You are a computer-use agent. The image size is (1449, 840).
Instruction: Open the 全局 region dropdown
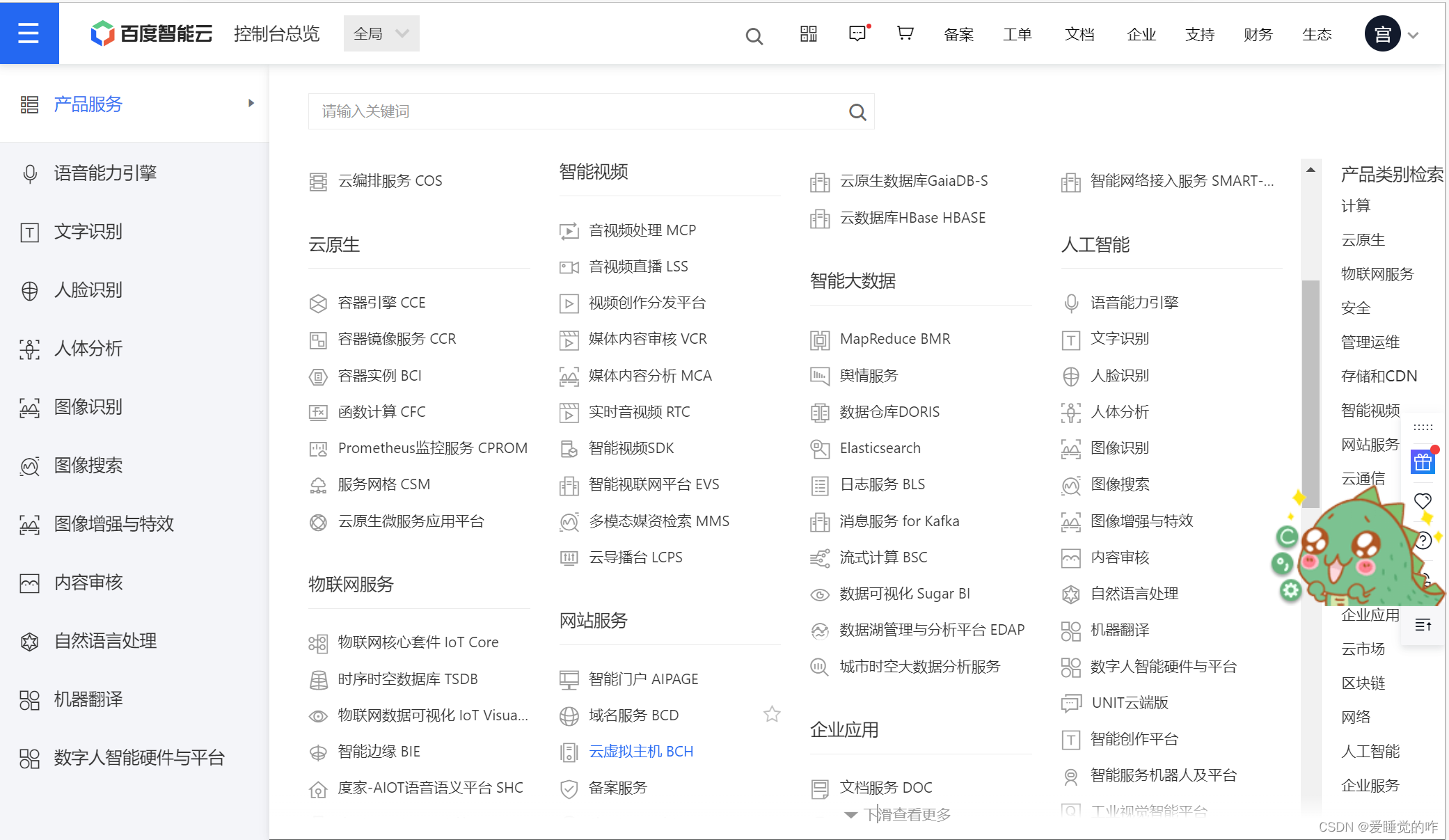click(x=381, y=33)
